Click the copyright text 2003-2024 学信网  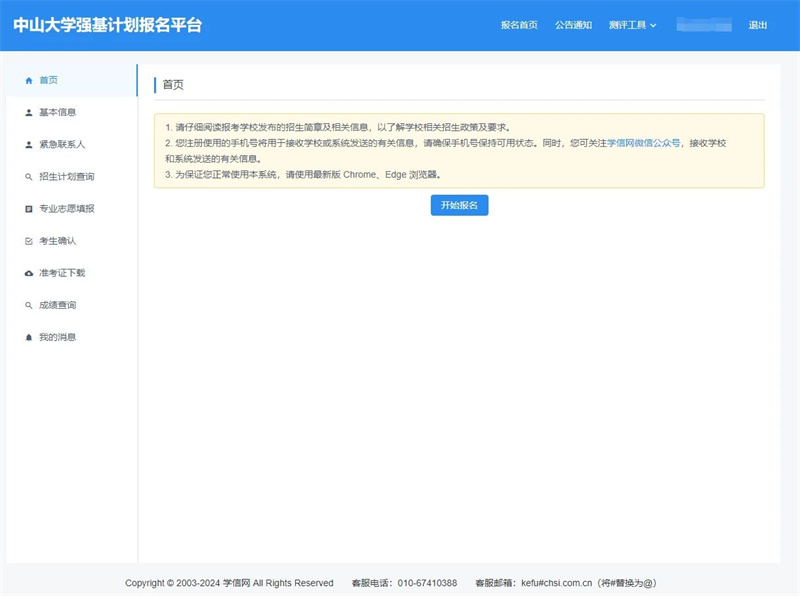pos(213,583)
